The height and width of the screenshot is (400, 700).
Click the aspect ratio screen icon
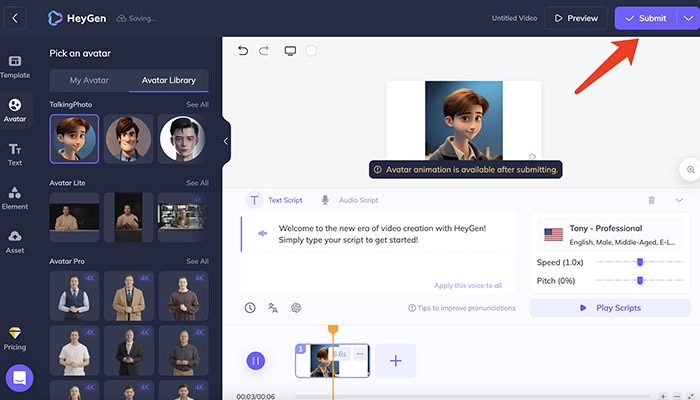290,51
